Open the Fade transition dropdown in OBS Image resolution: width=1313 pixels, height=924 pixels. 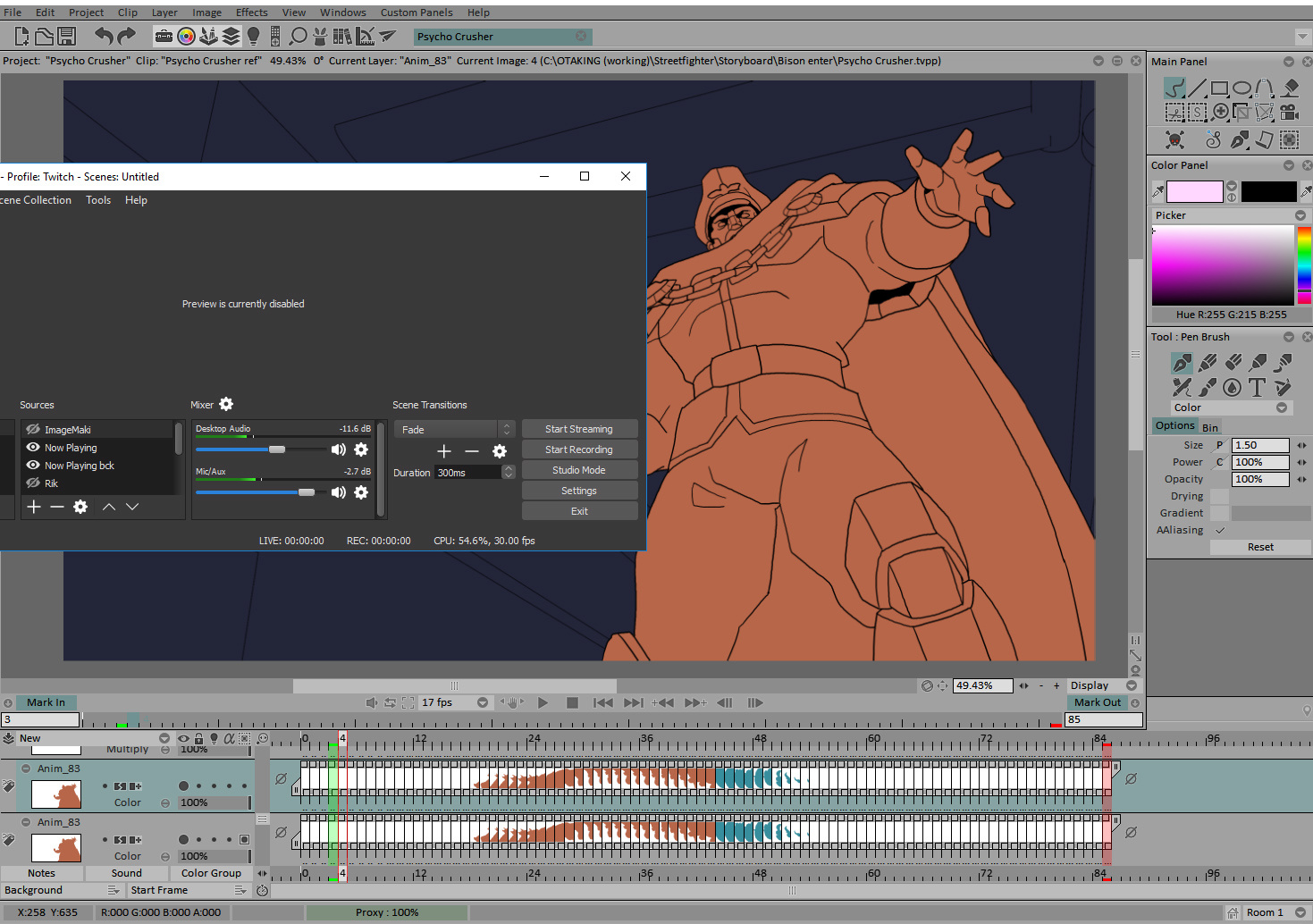click(x=454, y=430)
